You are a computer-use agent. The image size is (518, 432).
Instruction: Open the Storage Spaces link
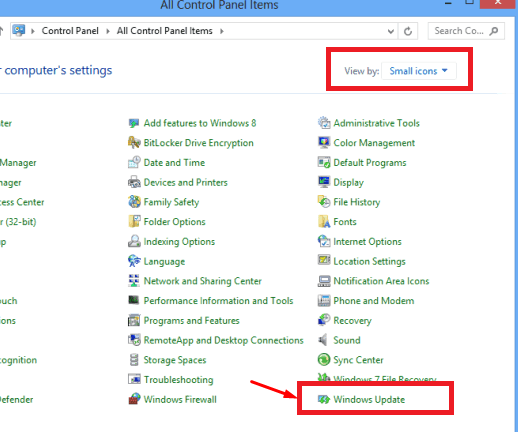point(175,360)
